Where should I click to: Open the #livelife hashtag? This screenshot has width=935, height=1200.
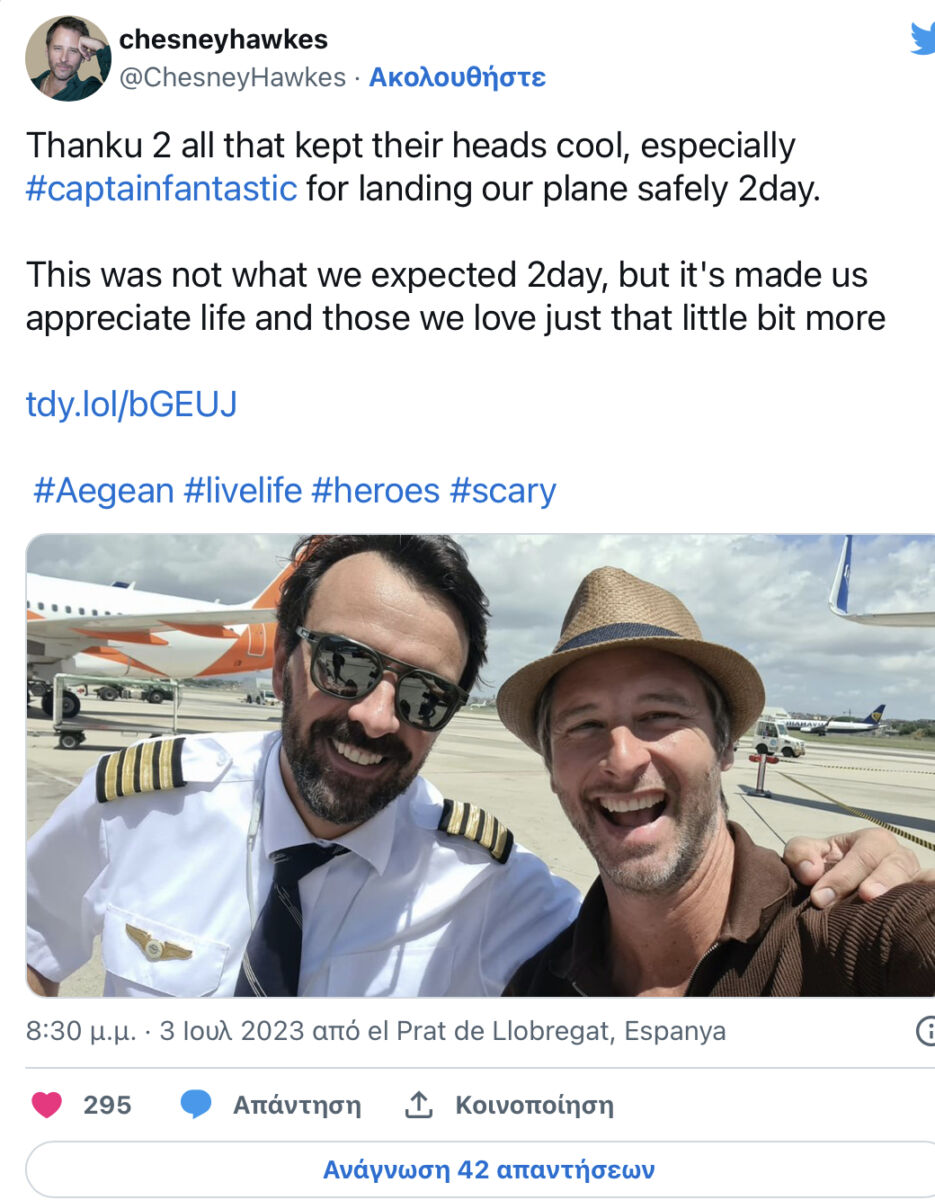pyautogui.click(x=242, y=491)
